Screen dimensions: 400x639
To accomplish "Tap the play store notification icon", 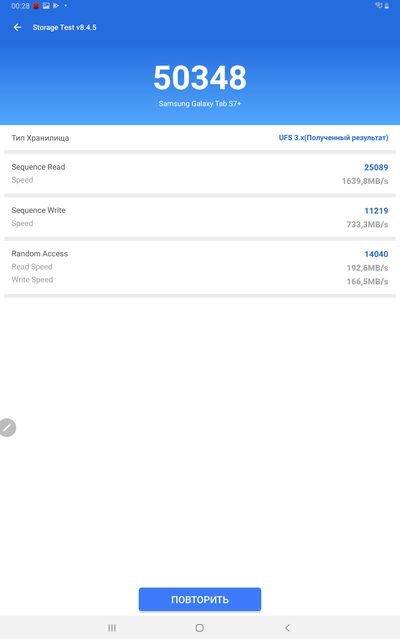I will [56, 6].
